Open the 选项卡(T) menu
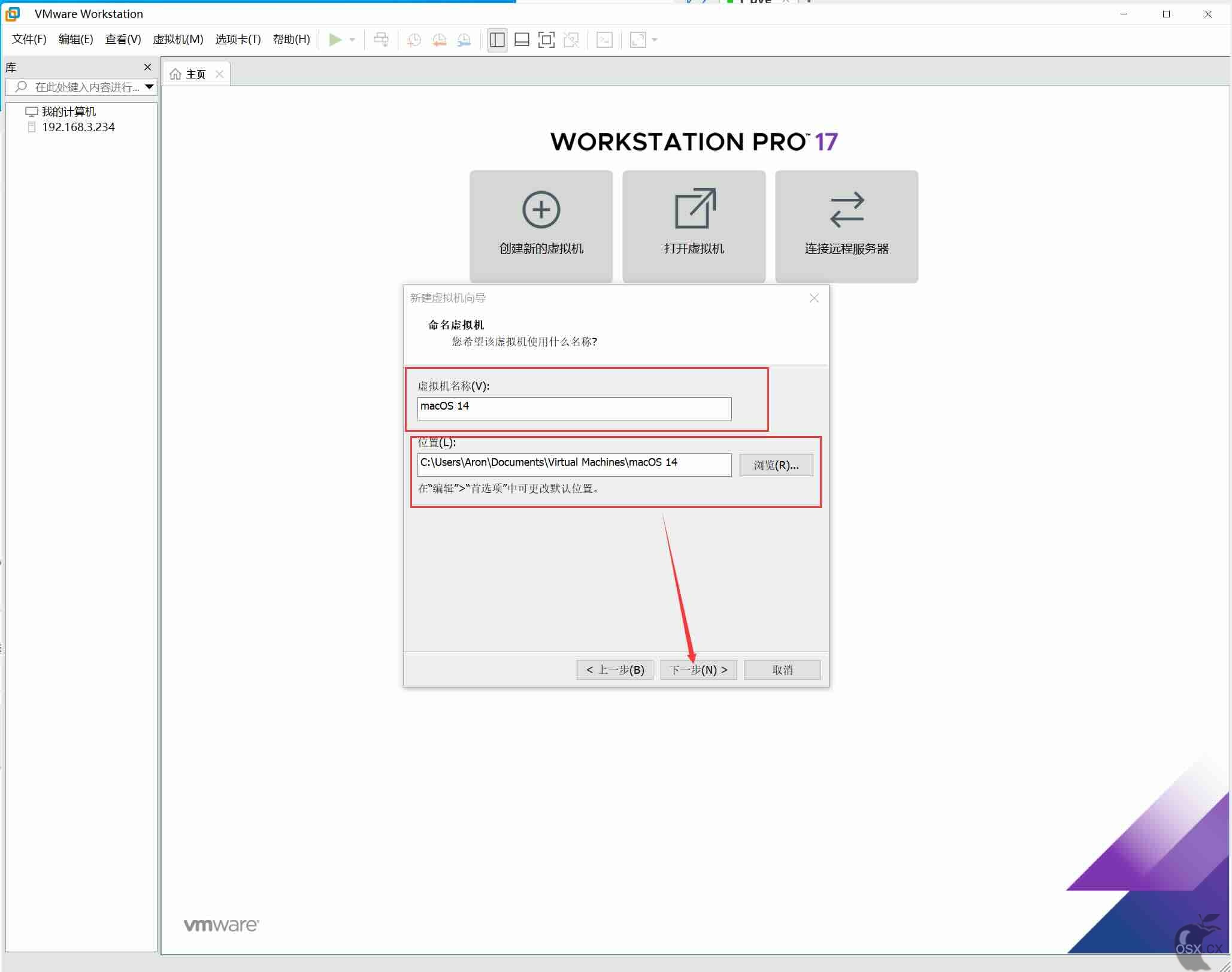This screenshot has width=1232, height=972. tap(238, 40)
